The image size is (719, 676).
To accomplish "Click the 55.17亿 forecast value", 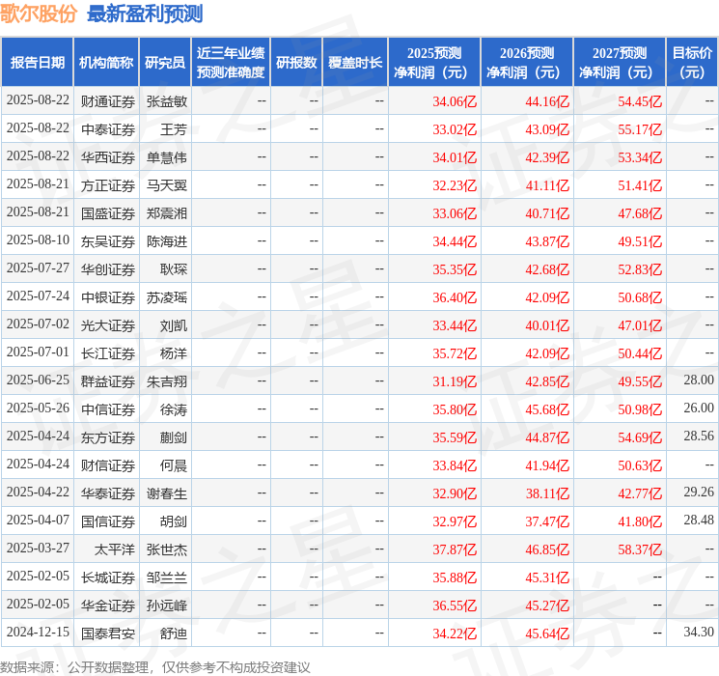I will click(x=640, y=129).
